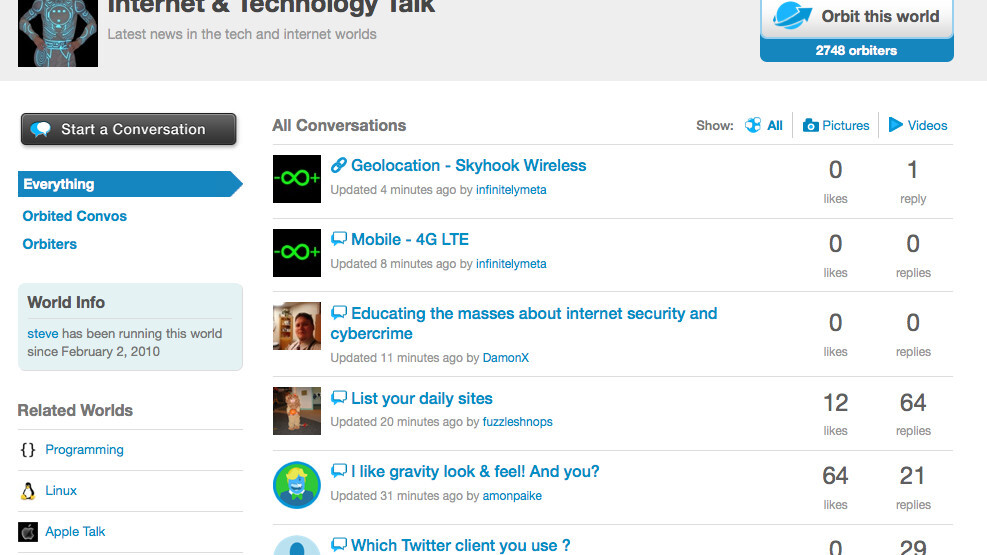The width and height of the screenshot is (987, 555).
Task: Open the Orbited Convos section
Action: [x=75, y=216]
